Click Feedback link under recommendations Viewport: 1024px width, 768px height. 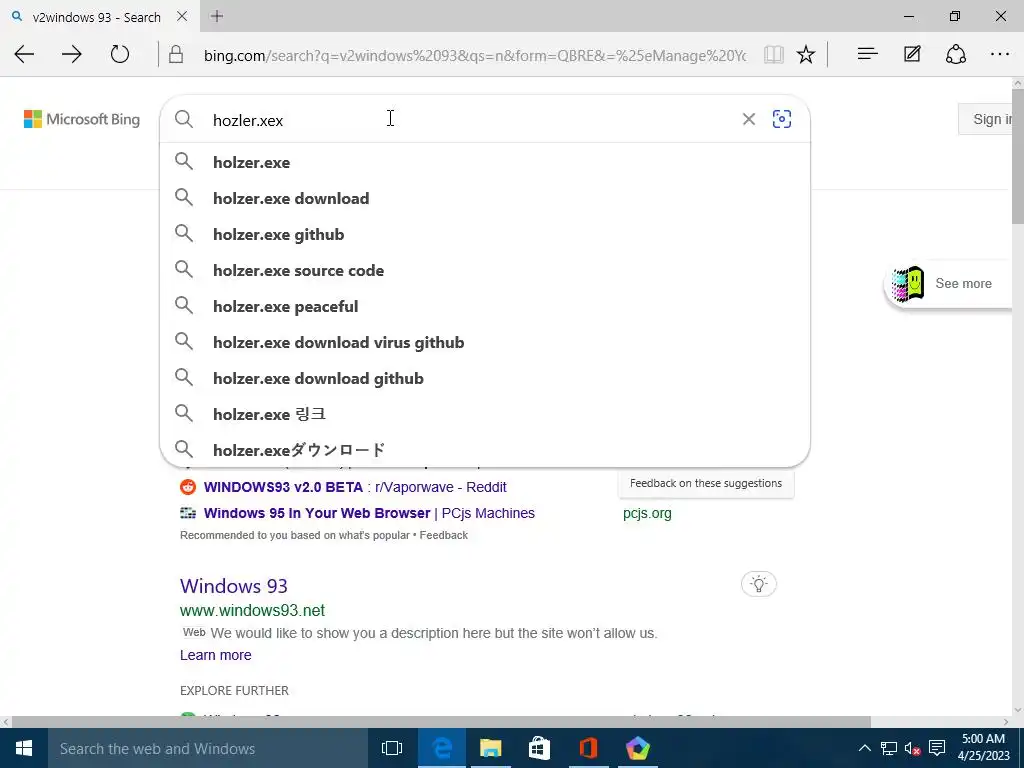pyautogui.click(x=443, y=535)
